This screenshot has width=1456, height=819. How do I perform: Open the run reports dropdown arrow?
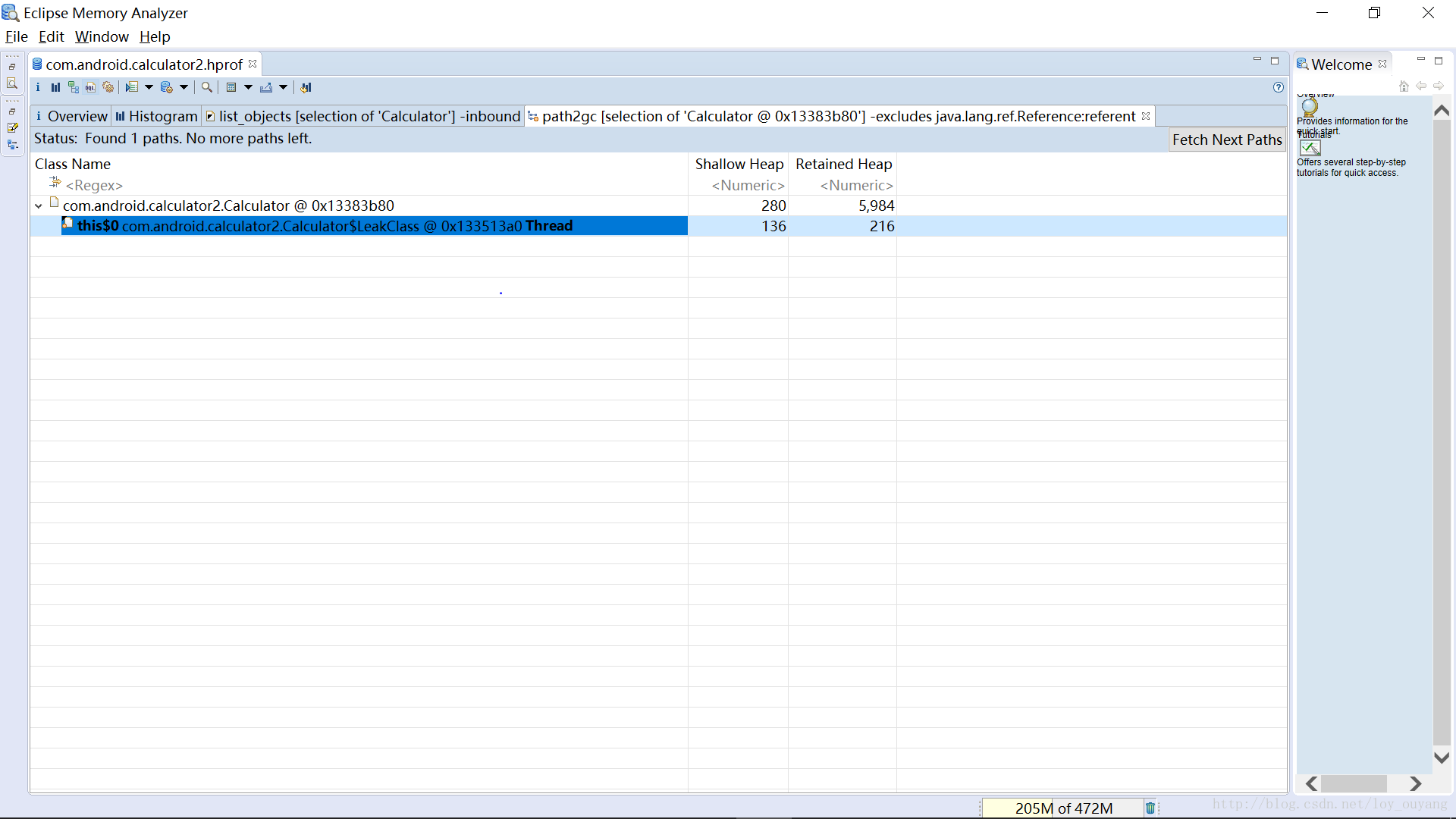tap(149, 87)
